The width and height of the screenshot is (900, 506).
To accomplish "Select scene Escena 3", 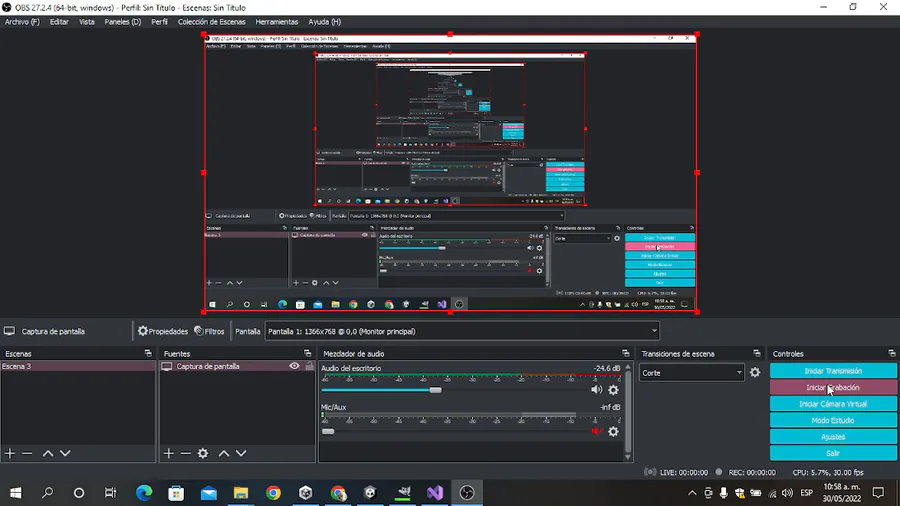I will [78, 366].
